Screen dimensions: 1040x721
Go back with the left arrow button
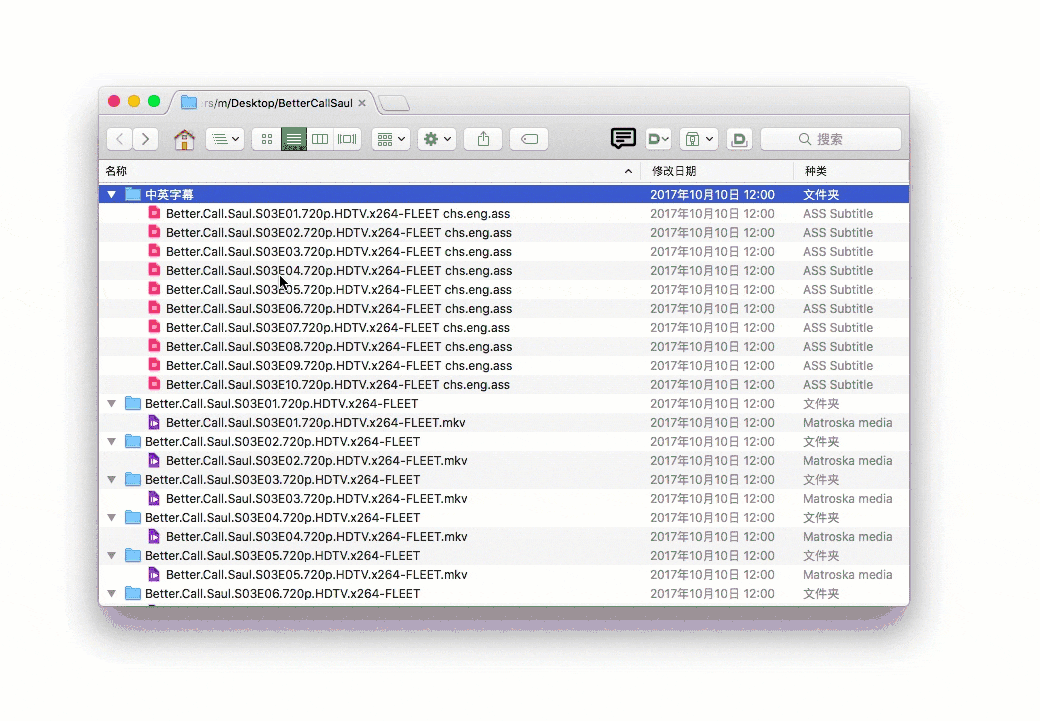coord(119,139)
